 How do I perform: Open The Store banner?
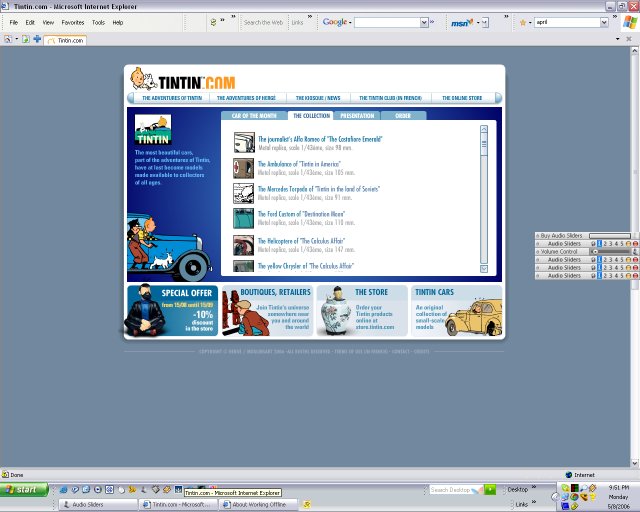click(x=362, y=311)
